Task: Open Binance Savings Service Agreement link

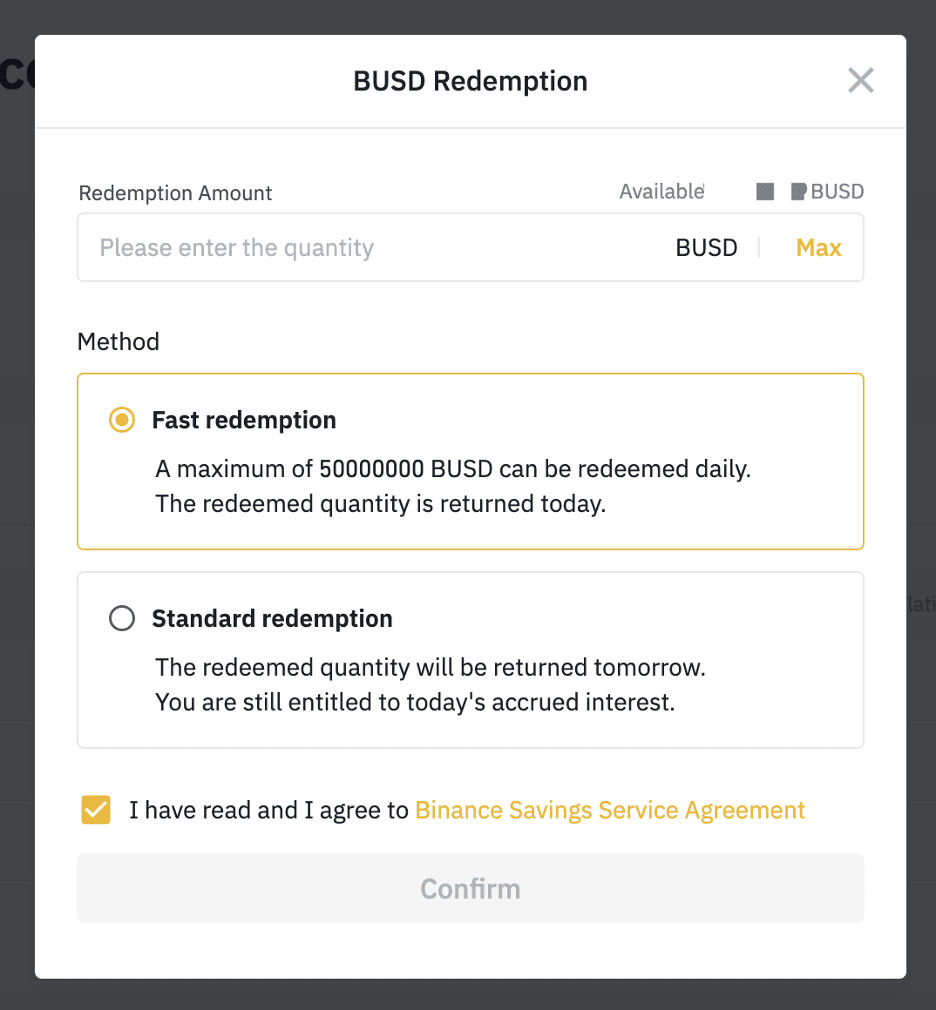Action: [610, 810]
